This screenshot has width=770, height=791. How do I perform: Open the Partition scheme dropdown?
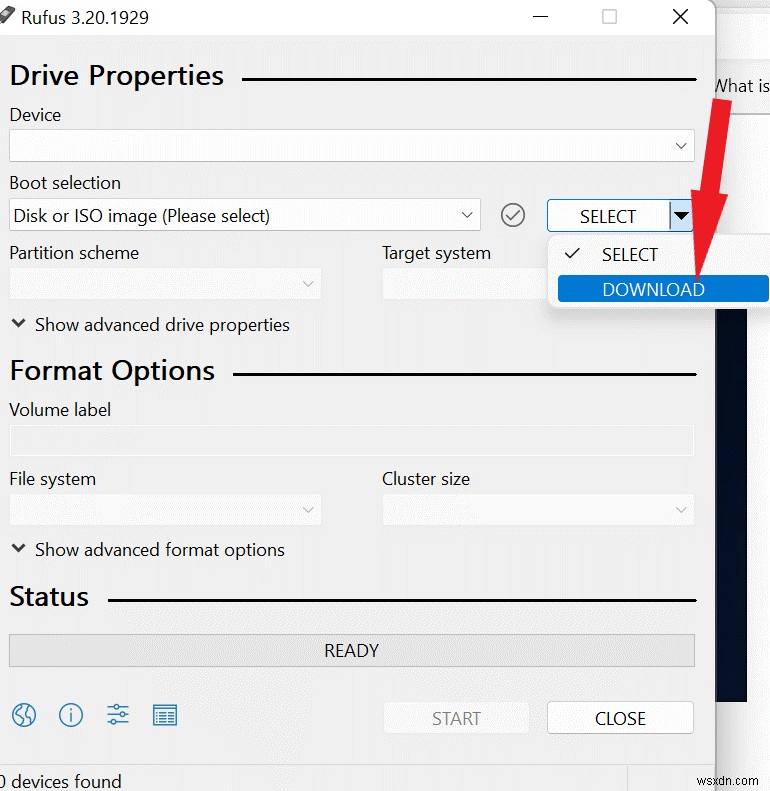click(165, 284)
